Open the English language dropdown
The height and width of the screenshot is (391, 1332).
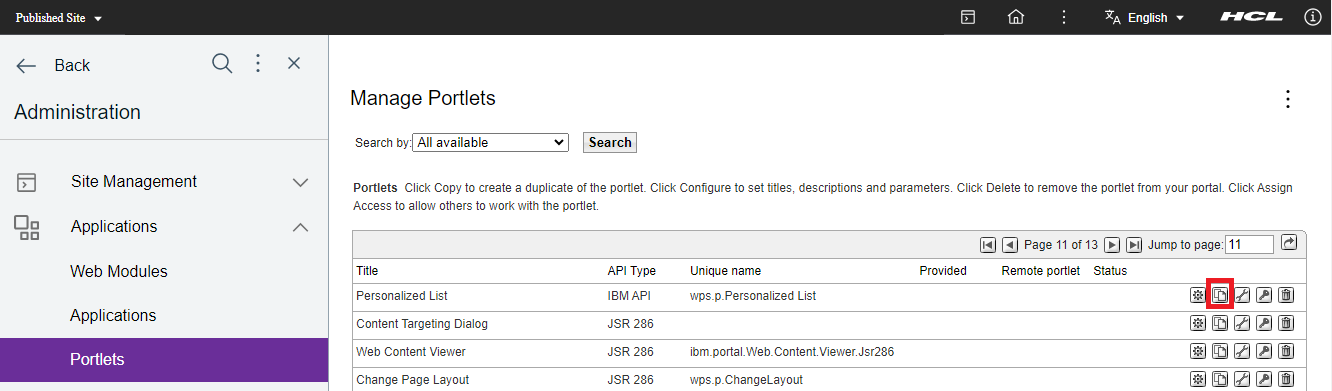click(1144, 17)
